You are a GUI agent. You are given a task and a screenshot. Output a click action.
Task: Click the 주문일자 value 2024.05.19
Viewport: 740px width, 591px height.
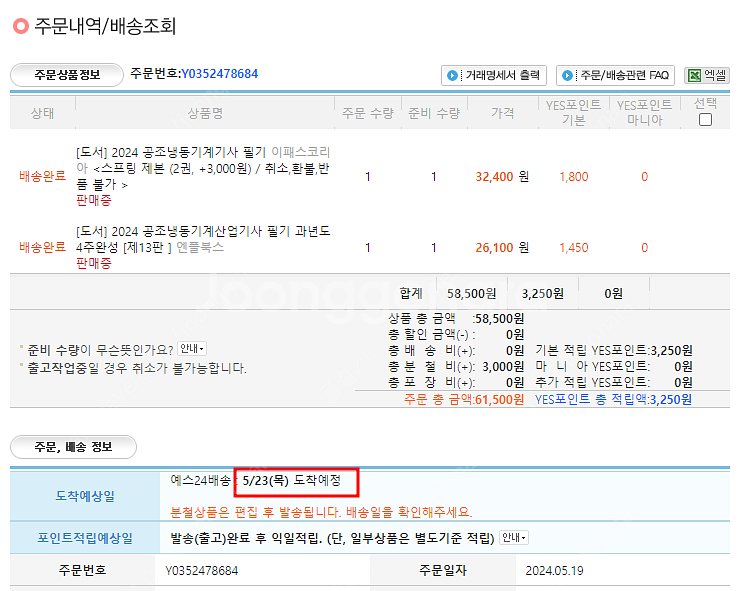(555, 571)
